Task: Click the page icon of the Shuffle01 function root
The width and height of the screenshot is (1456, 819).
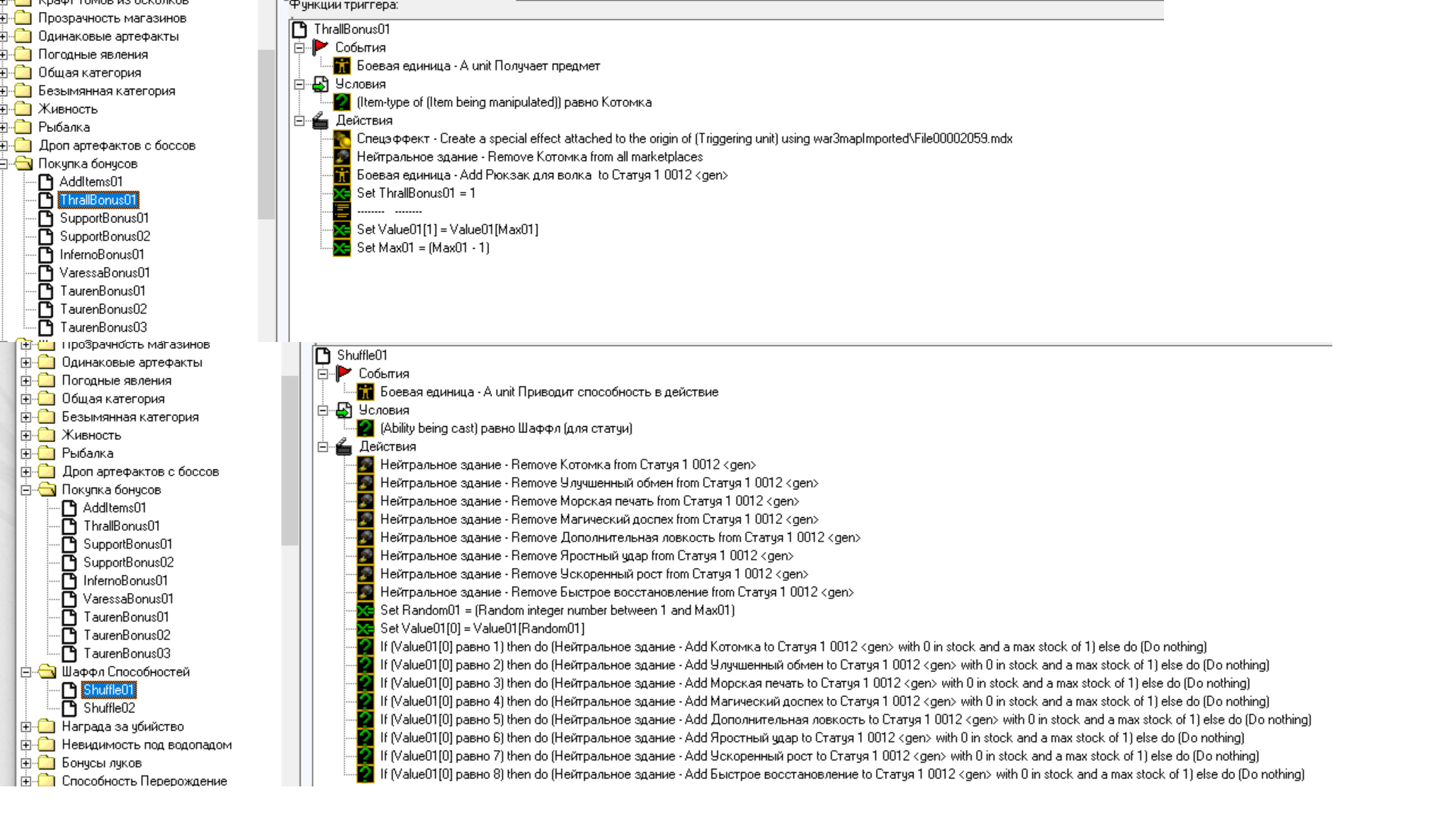Action: click(x=323, y=356)
